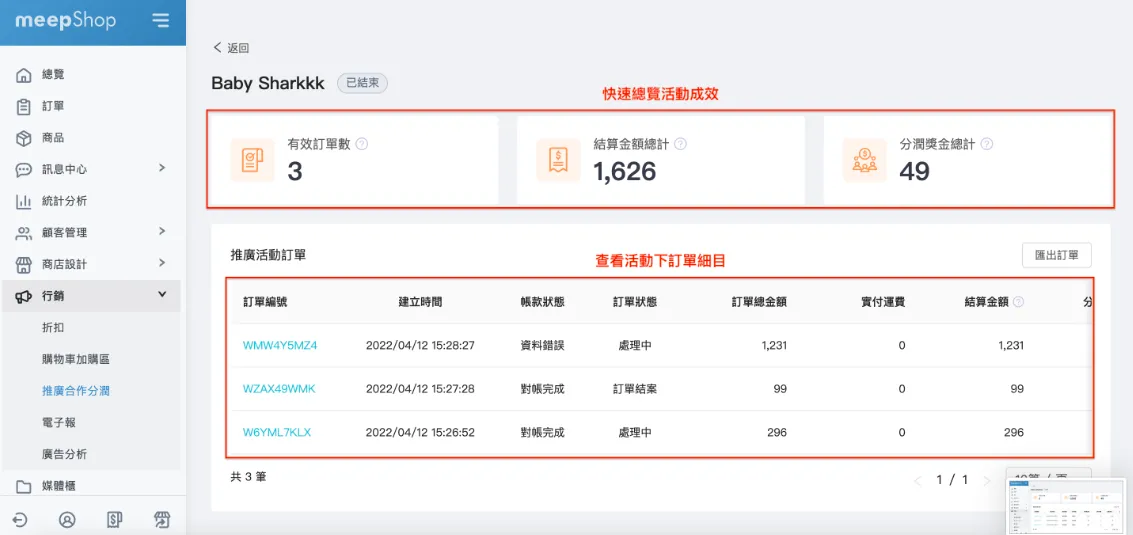Click the 分潤獎金總計 profit sharing card icon
Screen dimensions: 1133x535
[864, 160]
